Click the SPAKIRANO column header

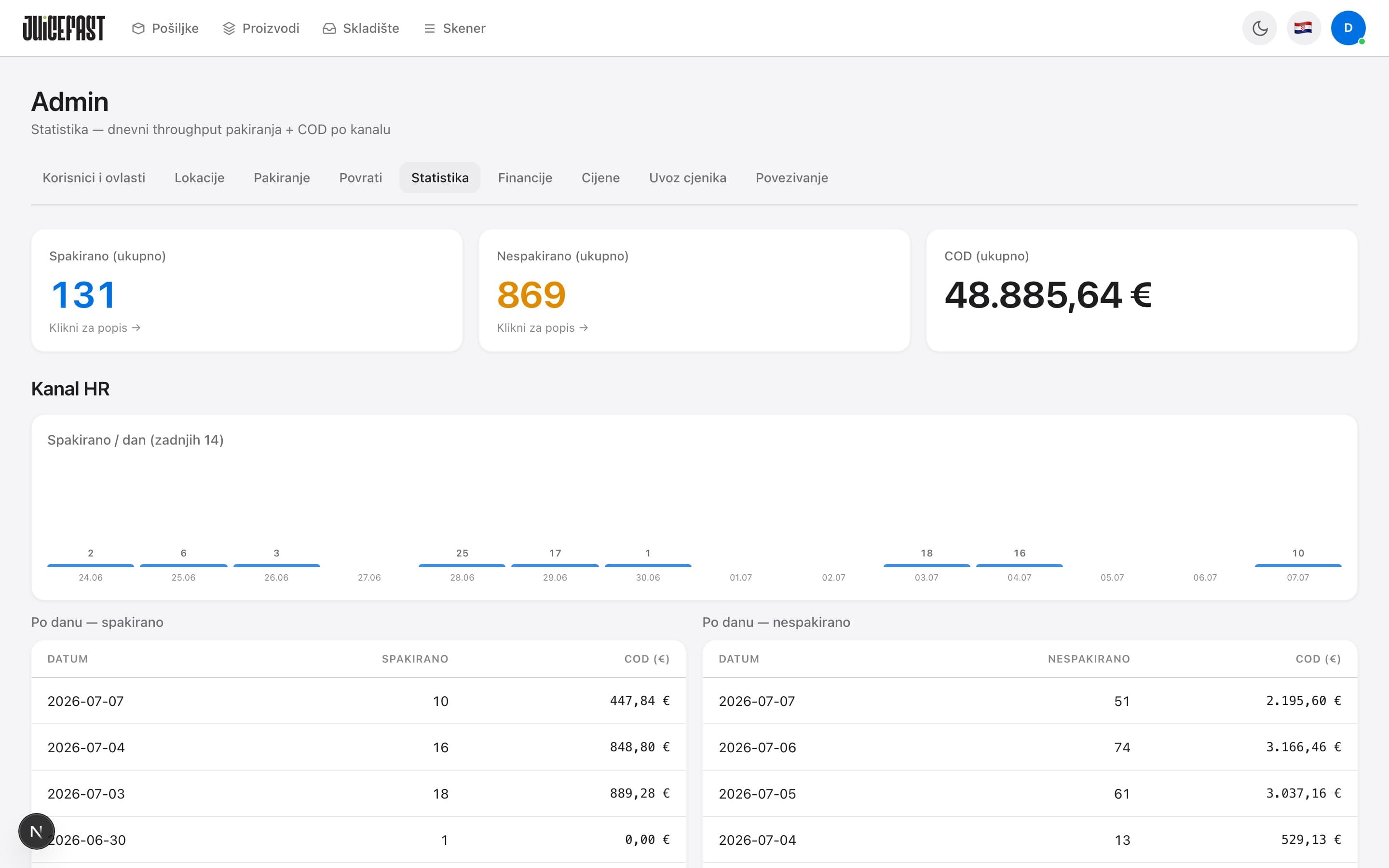415,659
